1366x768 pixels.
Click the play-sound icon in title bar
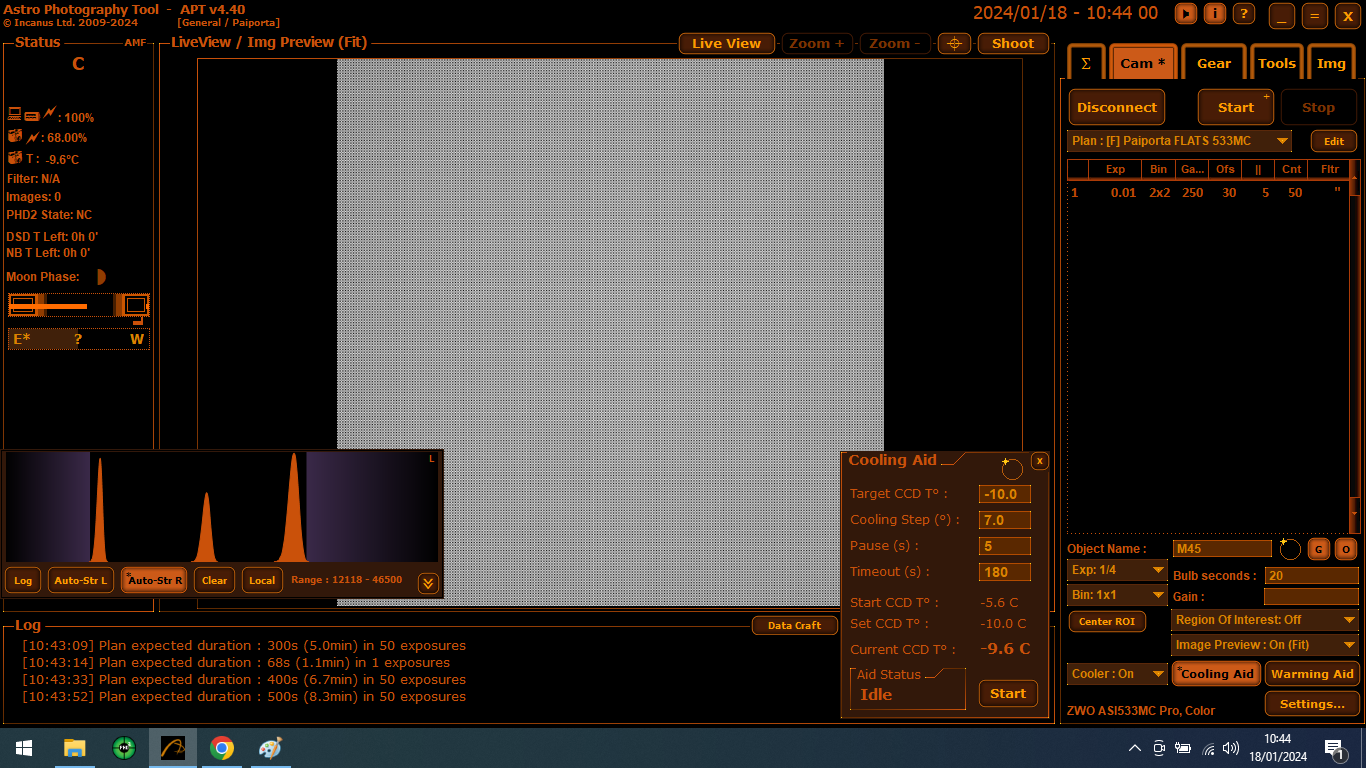point(1185,13)
